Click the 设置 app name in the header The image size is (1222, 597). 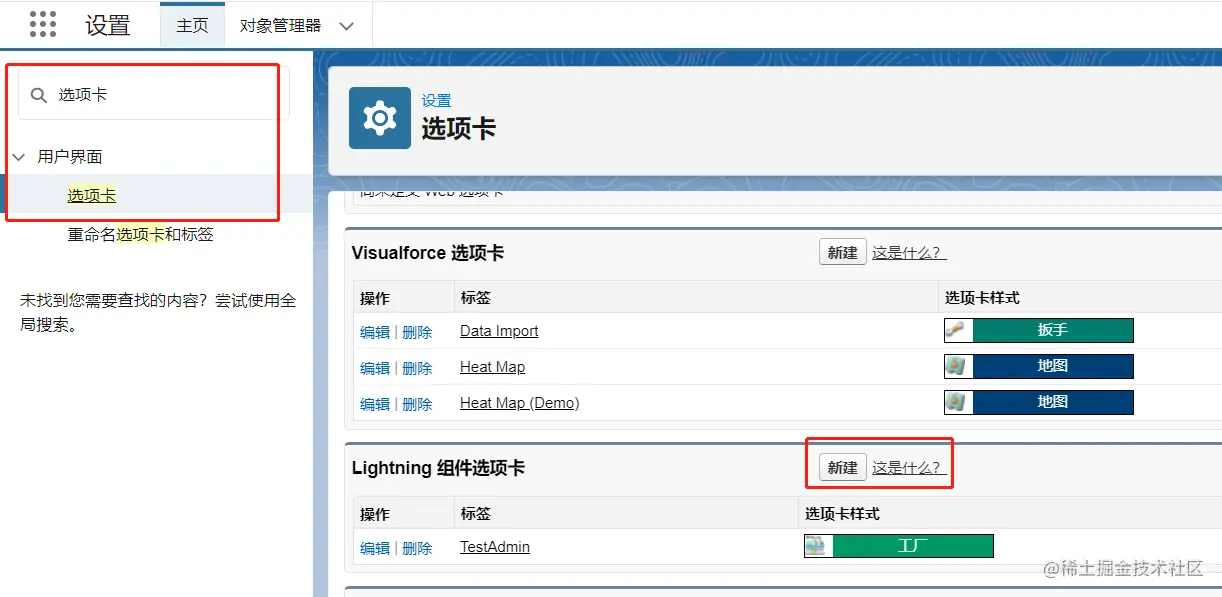tap(108, 25)
